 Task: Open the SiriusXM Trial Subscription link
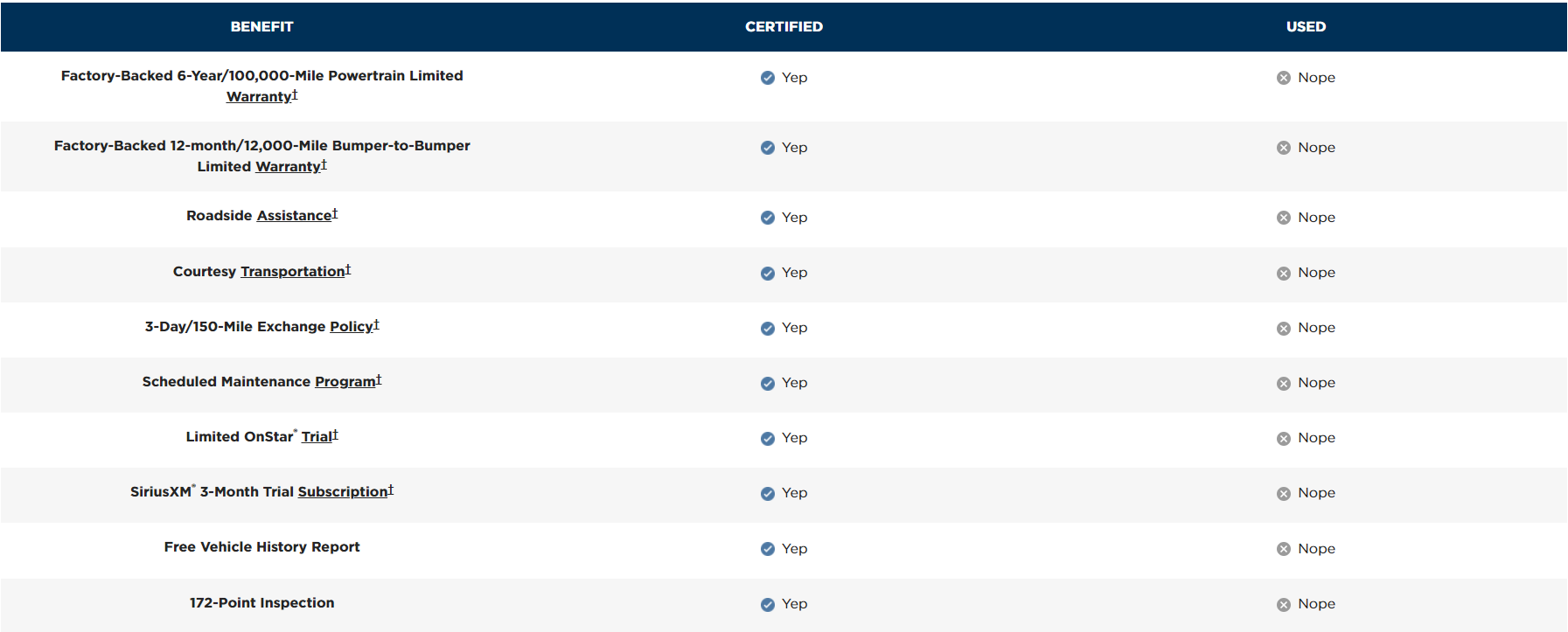pos(343,492)
